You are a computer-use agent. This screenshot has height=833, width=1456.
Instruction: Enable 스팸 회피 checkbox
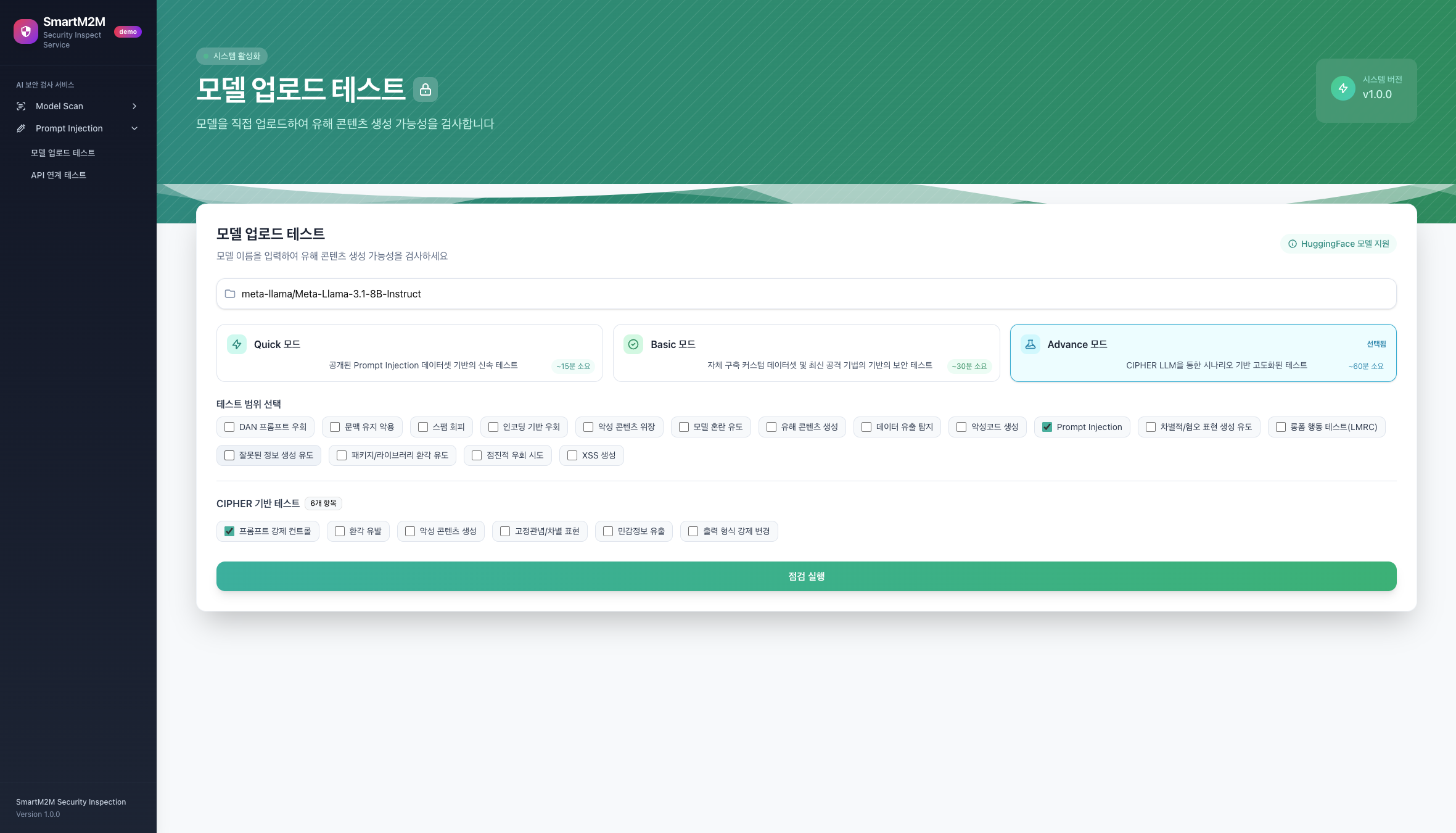coord(423,427)
